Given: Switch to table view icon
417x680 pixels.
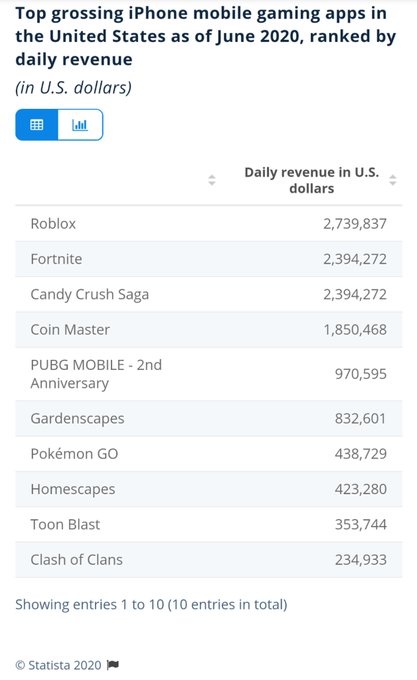Looking at the screenshot, I should click(x=37, y=125).
